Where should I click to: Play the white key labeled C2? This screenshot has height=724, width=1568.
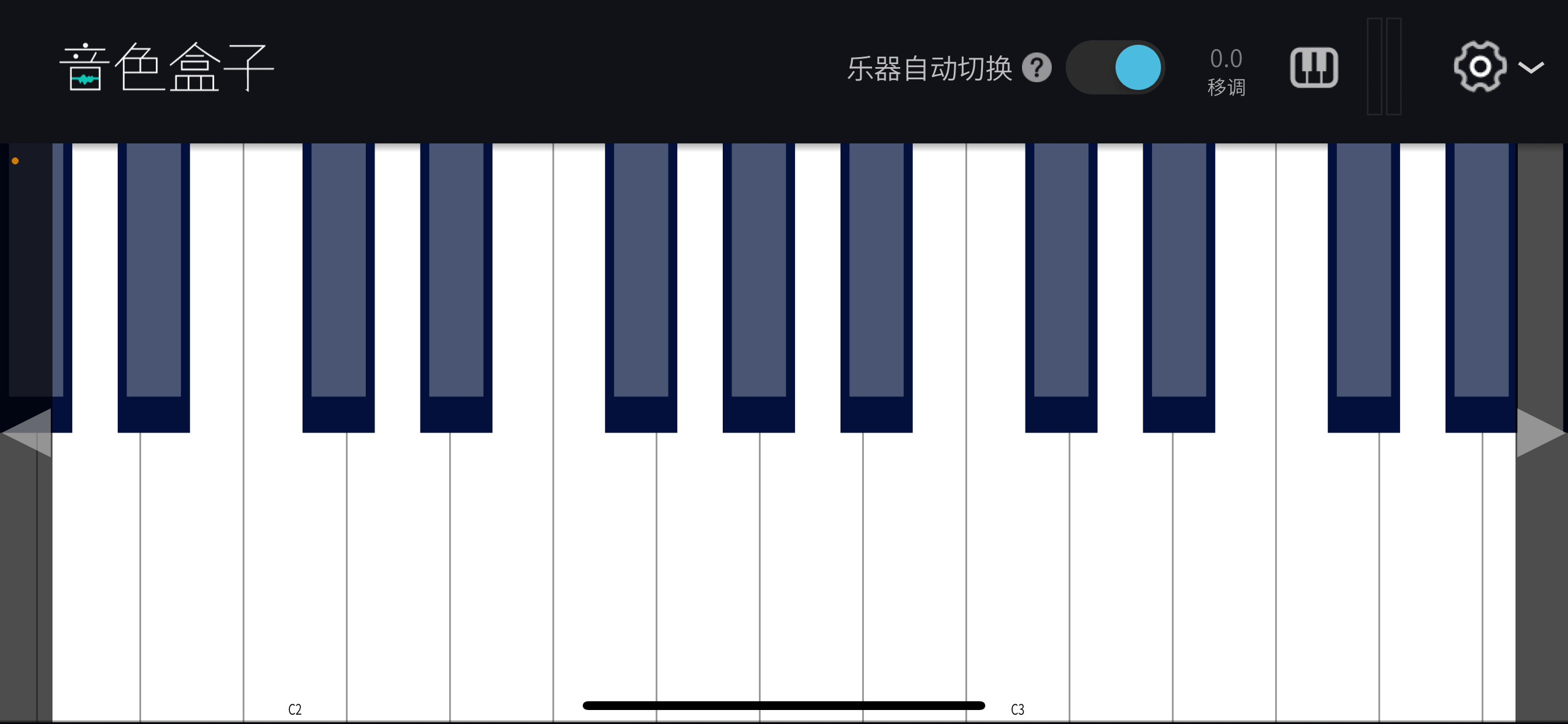pos(295,578)
